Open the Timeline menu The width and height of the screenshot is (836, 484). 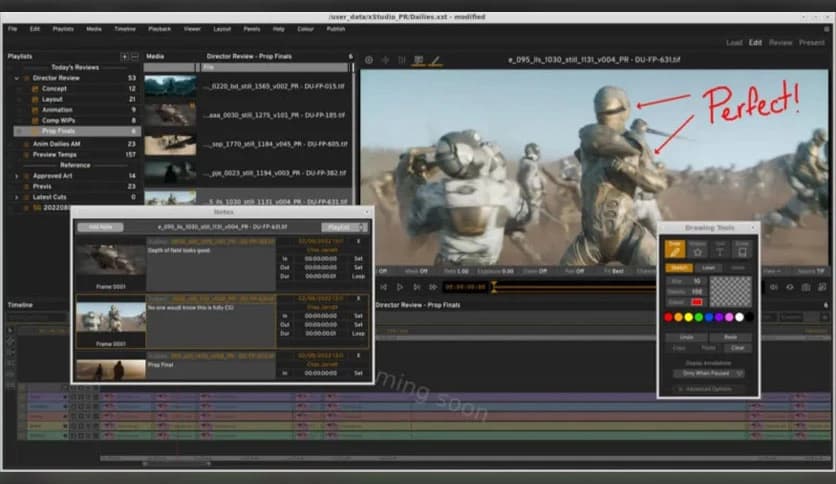click(125, 29)
